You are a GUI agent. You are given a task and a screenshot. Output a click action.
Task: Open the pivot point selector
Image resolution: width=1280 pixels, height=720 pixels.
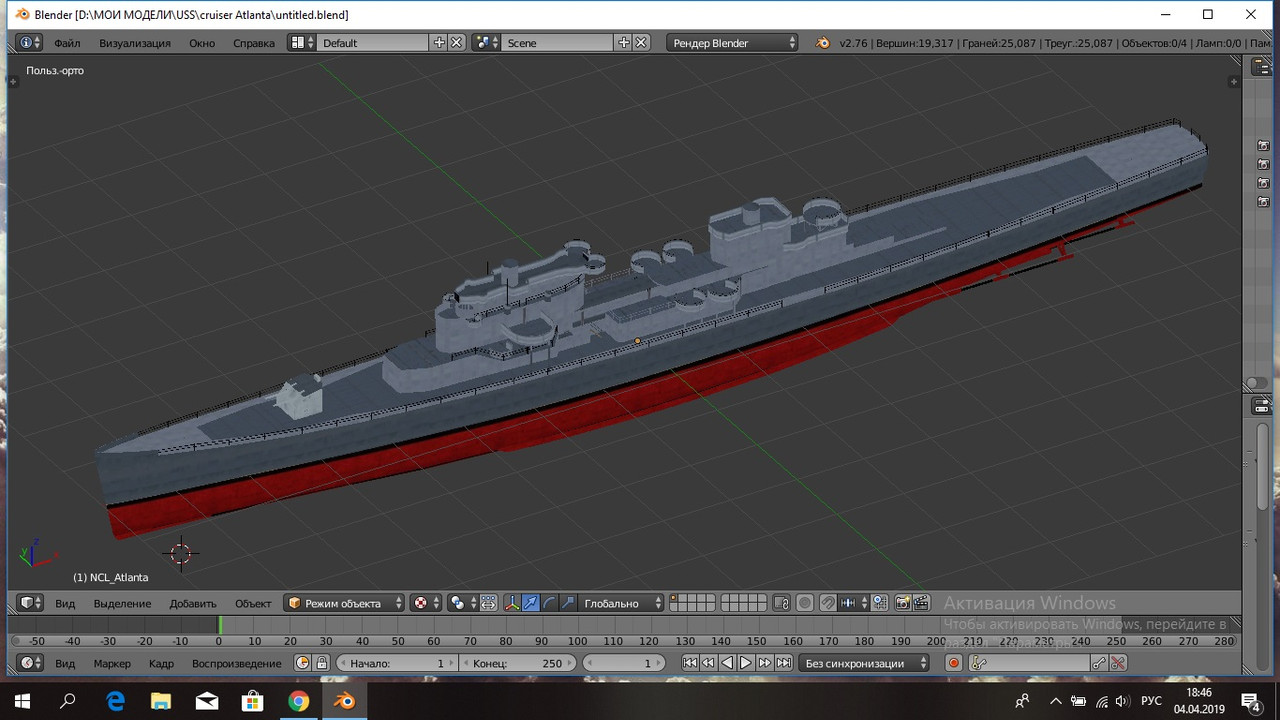coord(461,603)
